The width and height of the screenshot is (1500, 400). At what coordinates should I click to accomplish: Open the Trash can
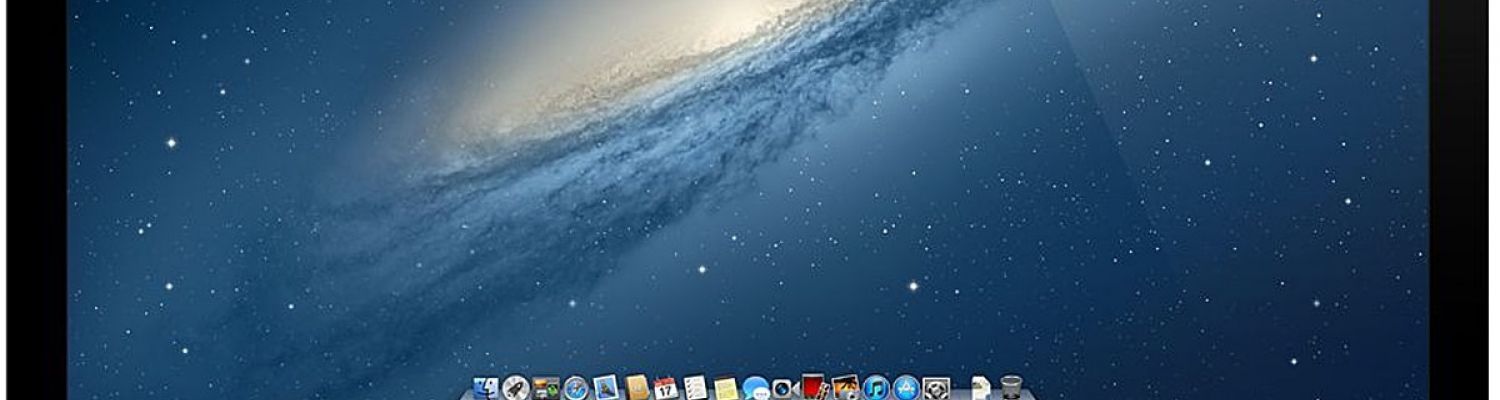[1011, 388]
